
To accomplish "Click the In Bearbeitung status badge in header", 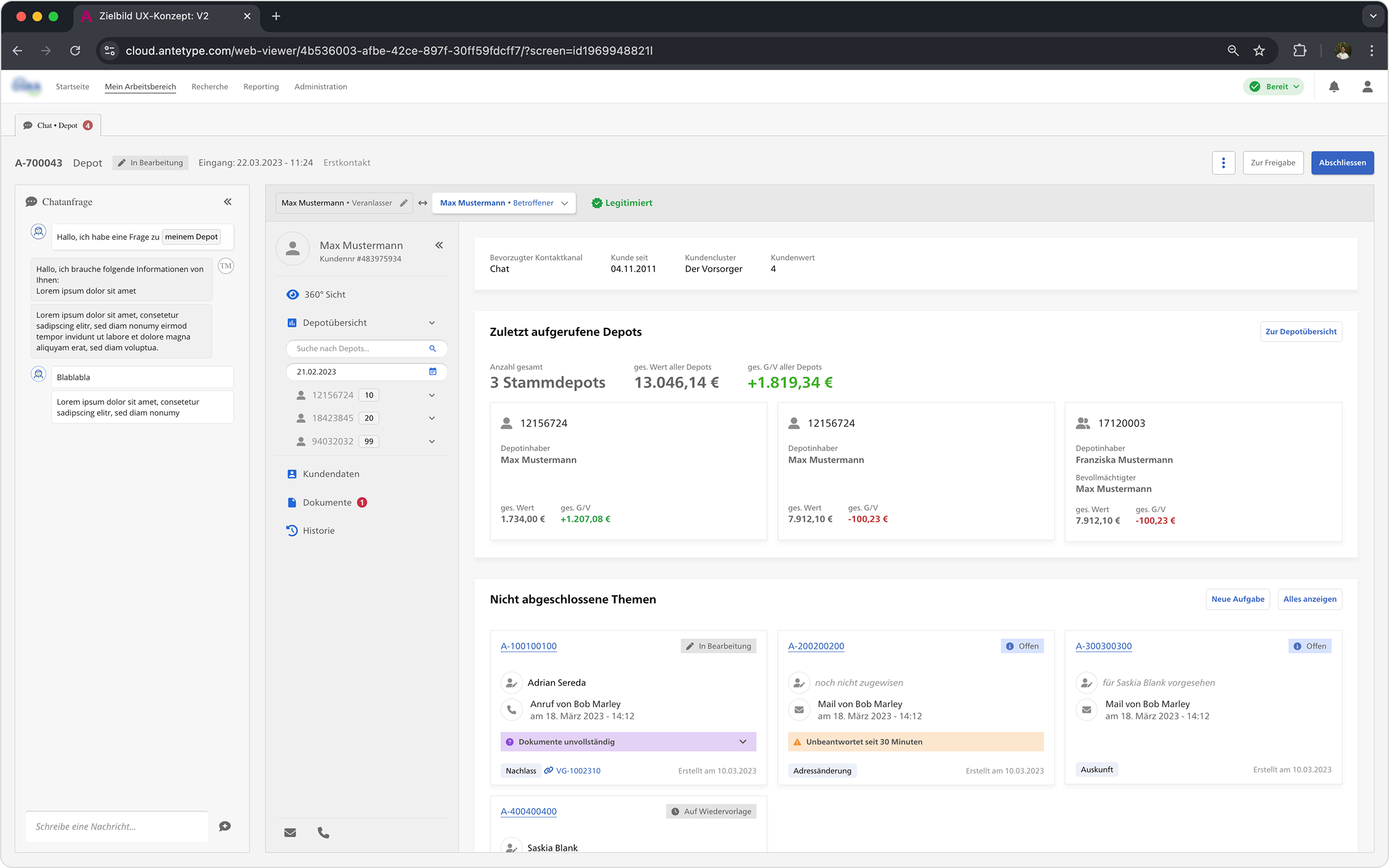I will (151, 163).
